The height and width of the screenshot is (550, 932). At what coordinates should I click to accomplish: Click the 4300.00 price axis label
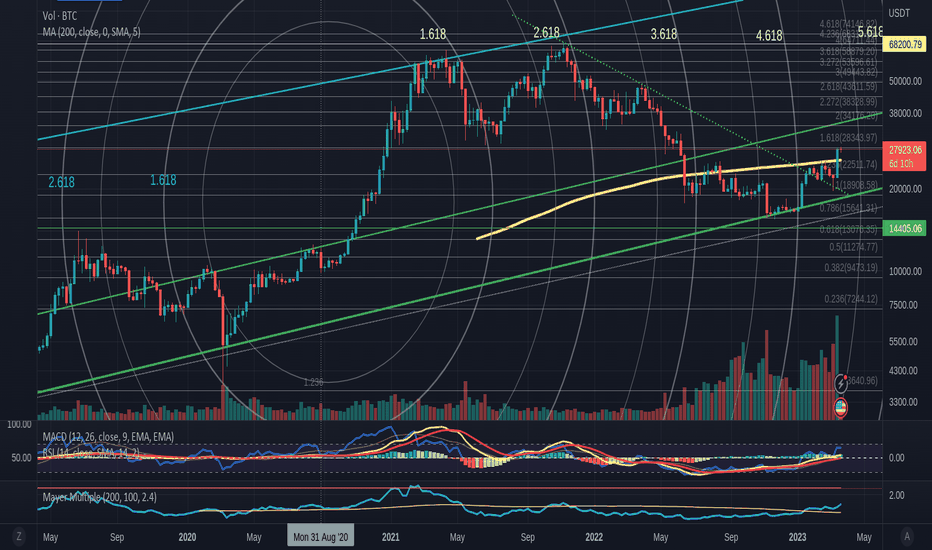point(905,370)
